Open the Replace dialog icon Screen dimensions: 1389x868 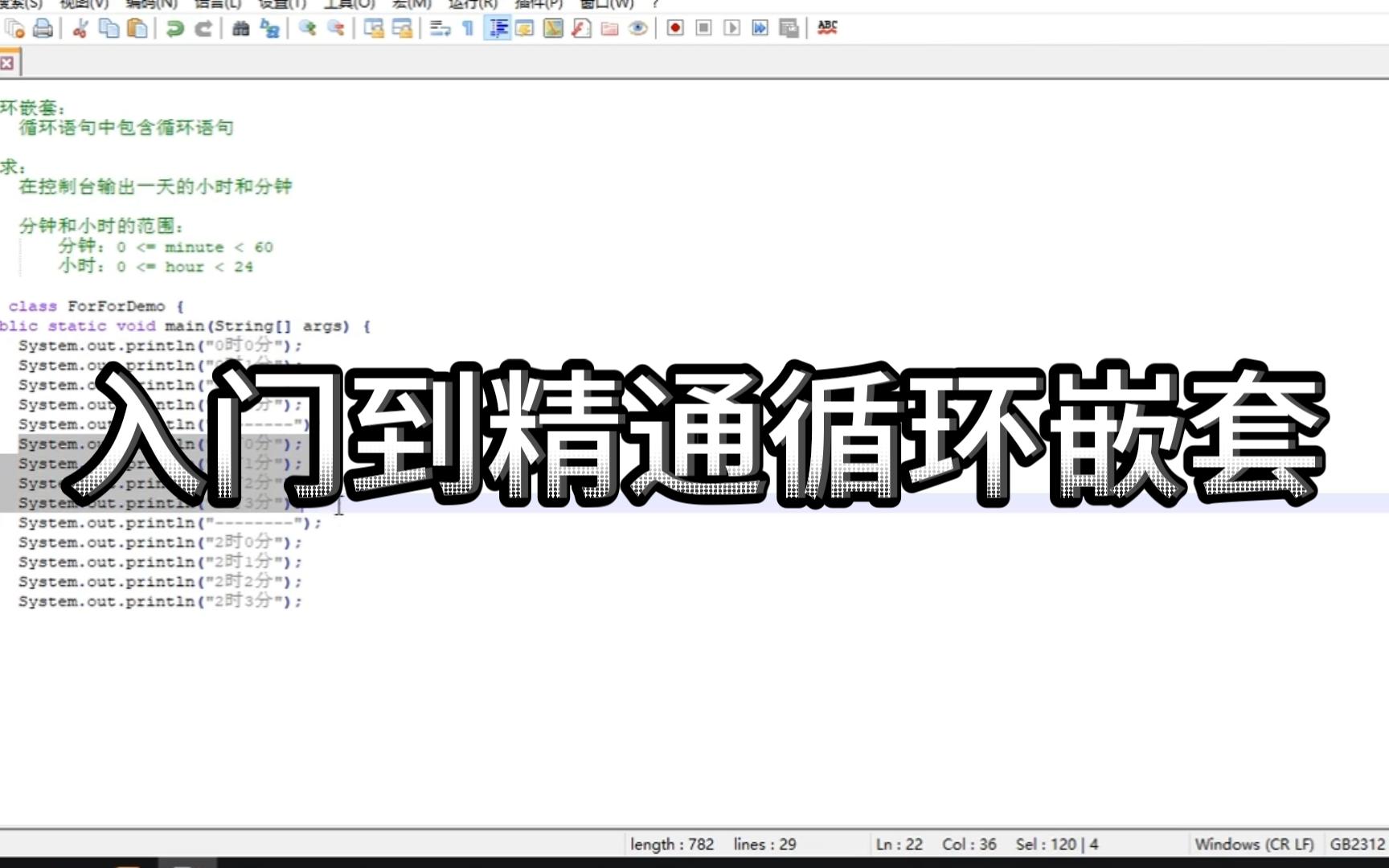pyautogui.click(x=269, y=29)
